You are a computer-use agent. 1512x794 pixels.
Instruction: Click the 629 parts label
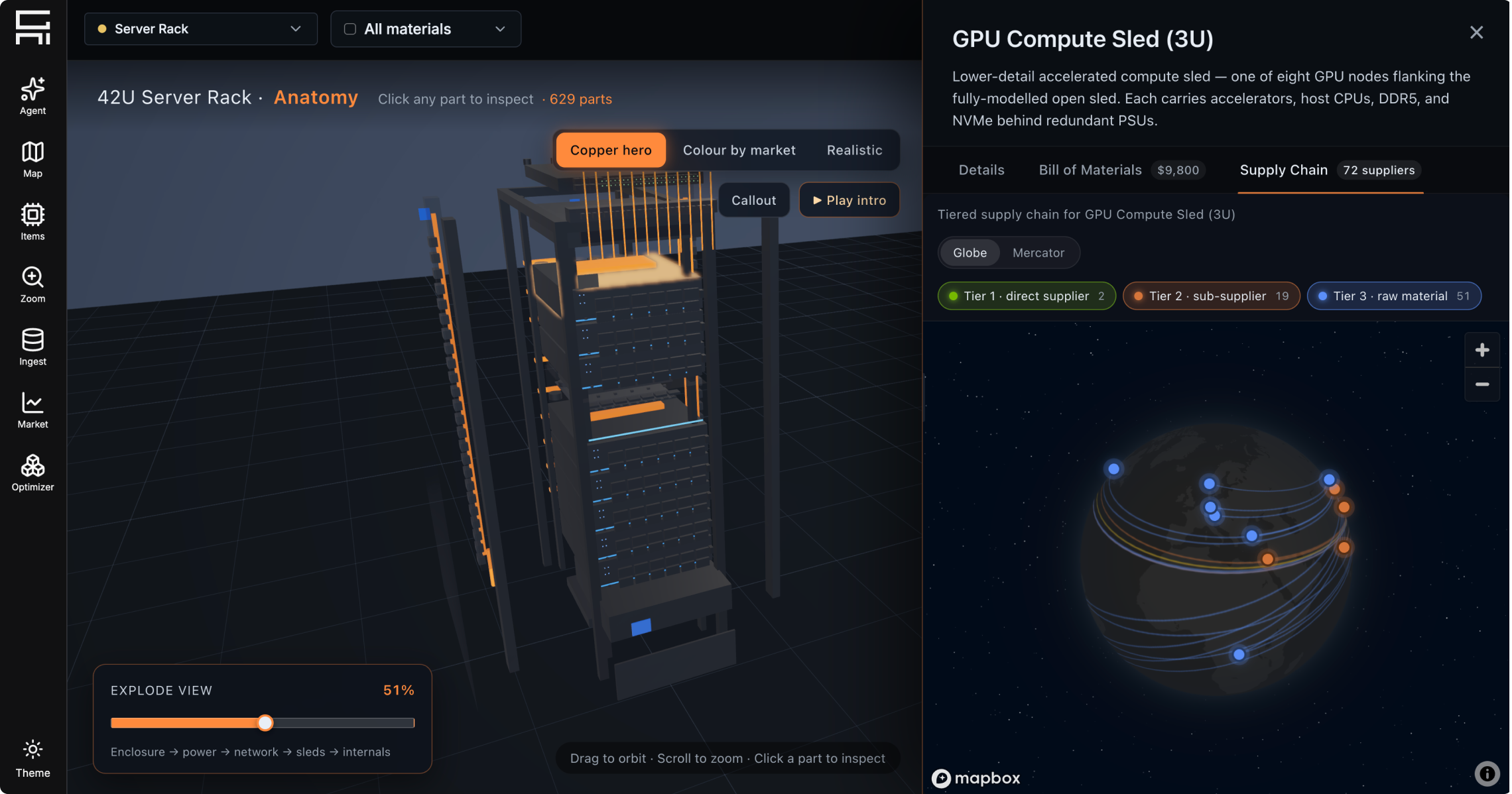pos(580,99)
